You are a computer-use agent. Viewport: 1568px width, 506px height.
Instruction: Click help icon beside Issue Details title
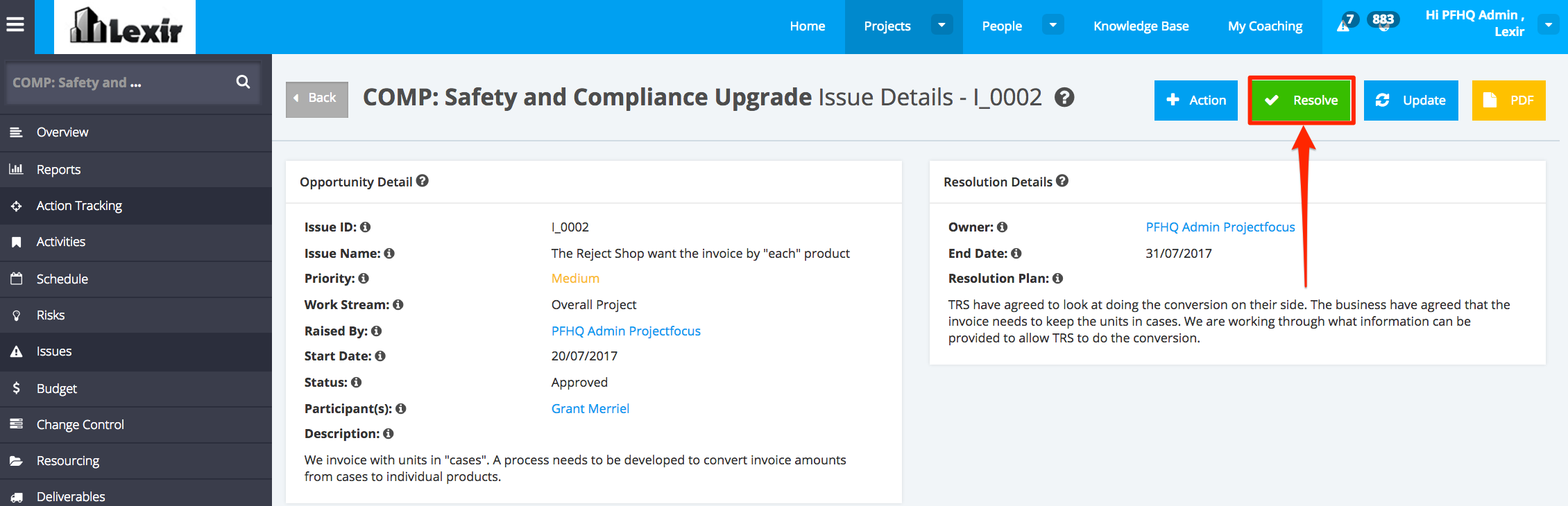pyautogui.click(x=1064, y=98)
